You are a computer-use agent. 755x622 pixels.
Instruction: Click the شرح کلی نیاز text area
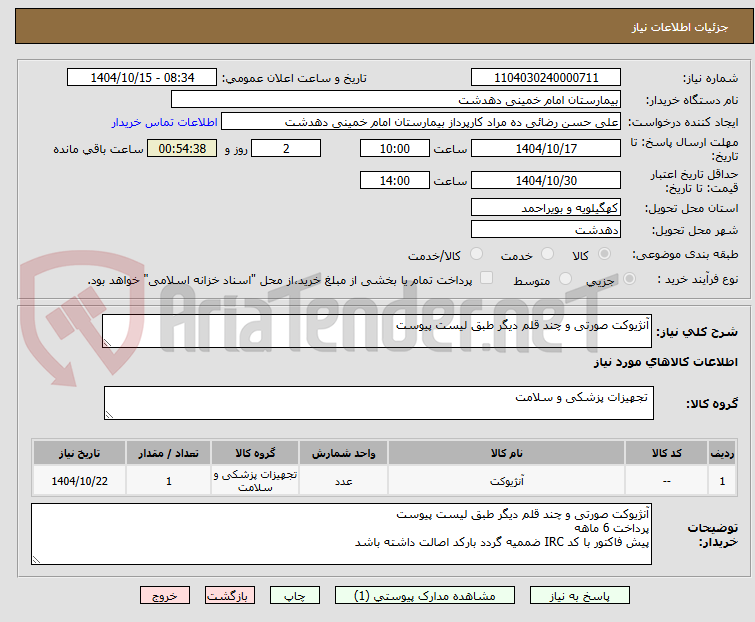(x=377, y=331)
